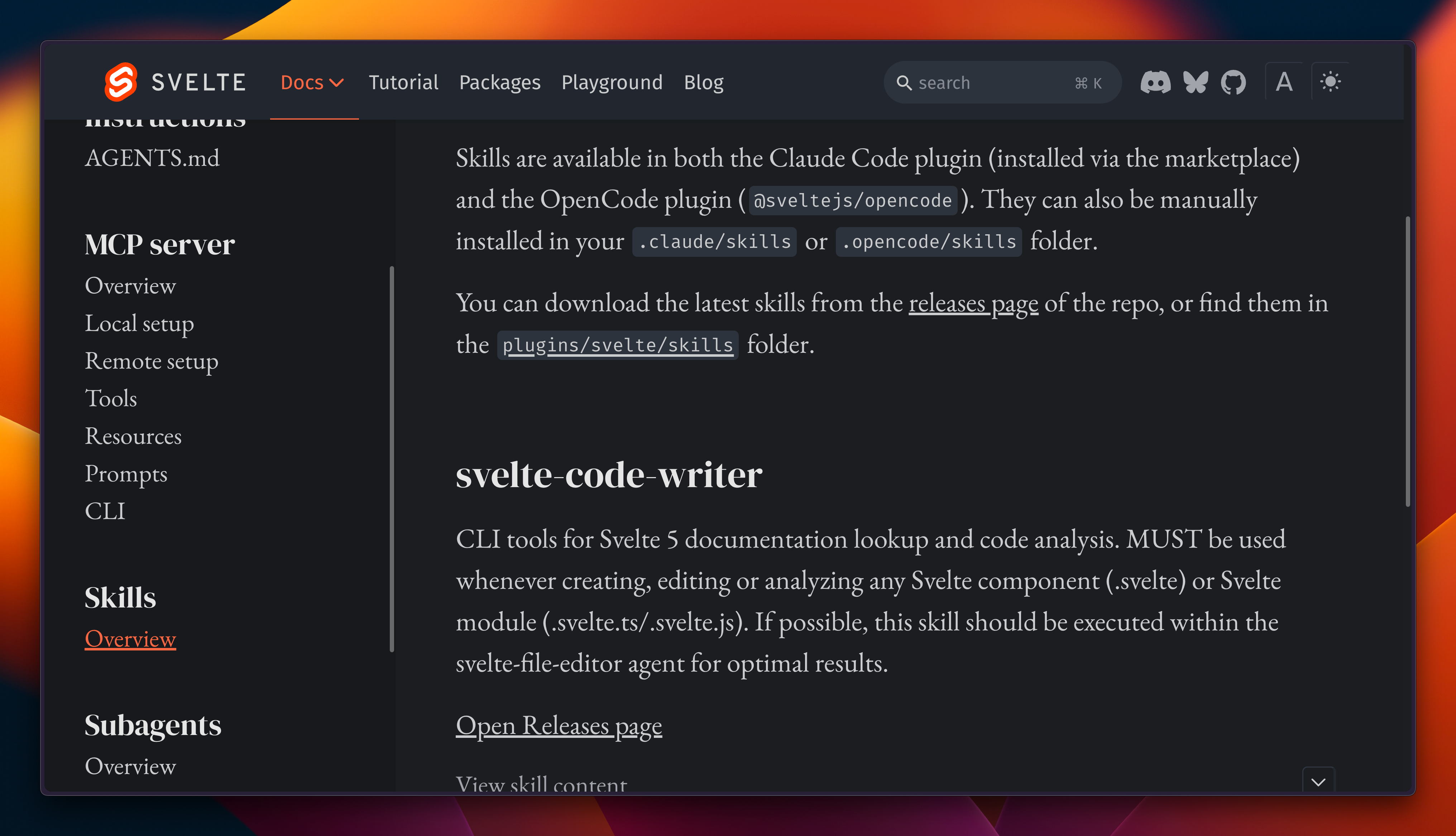Follow the releases page link

point(973,303)
